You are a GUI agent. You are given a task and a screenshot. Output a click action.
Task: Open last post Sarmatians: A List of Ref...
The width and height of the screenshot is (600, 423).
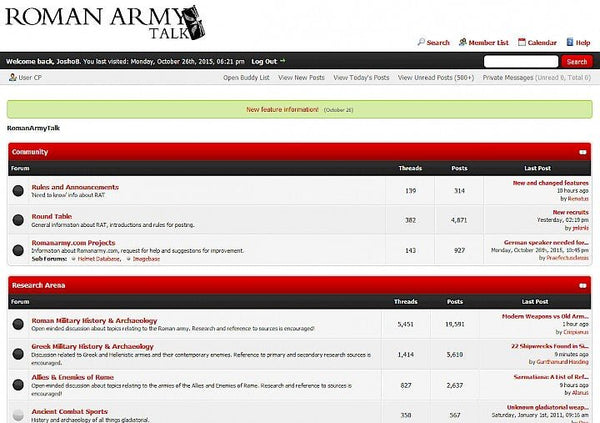(551, 377)
